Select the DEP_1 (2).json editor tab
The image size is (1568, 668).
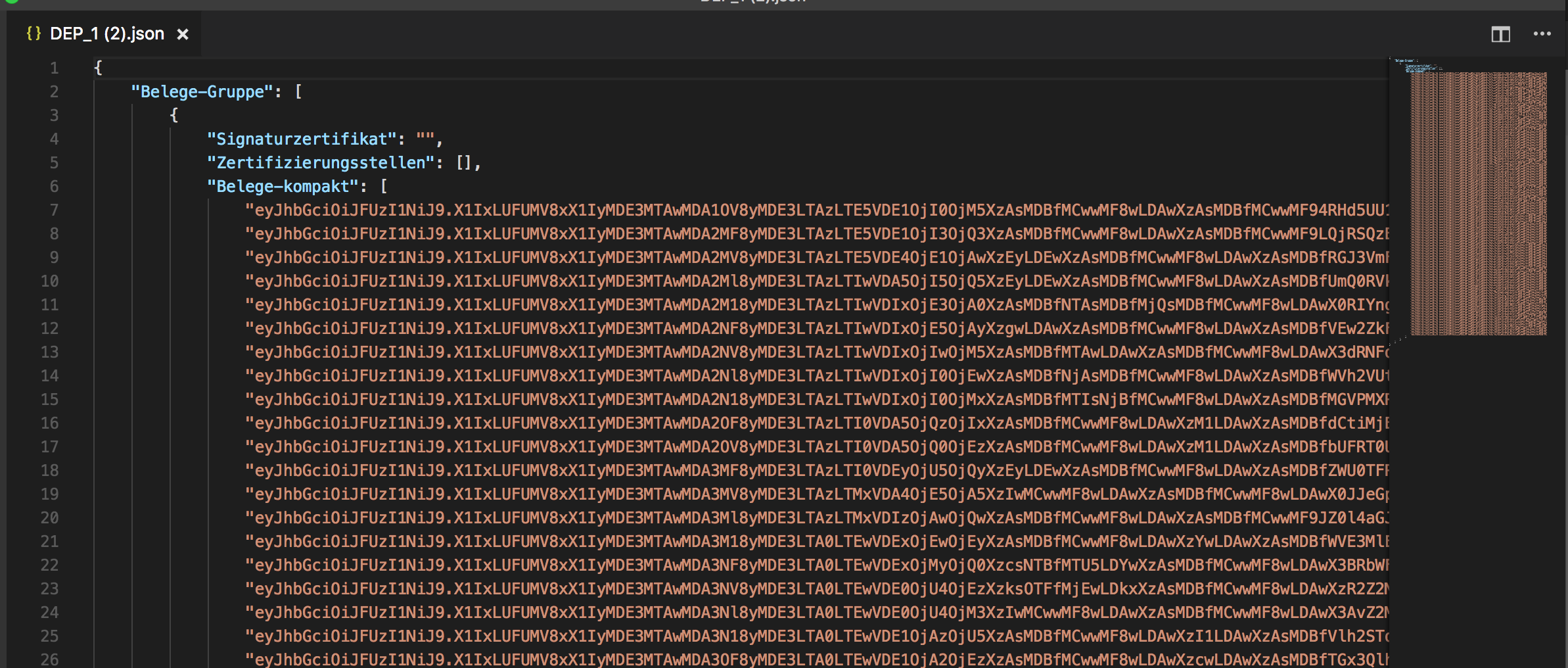click(x=107, y=34)
